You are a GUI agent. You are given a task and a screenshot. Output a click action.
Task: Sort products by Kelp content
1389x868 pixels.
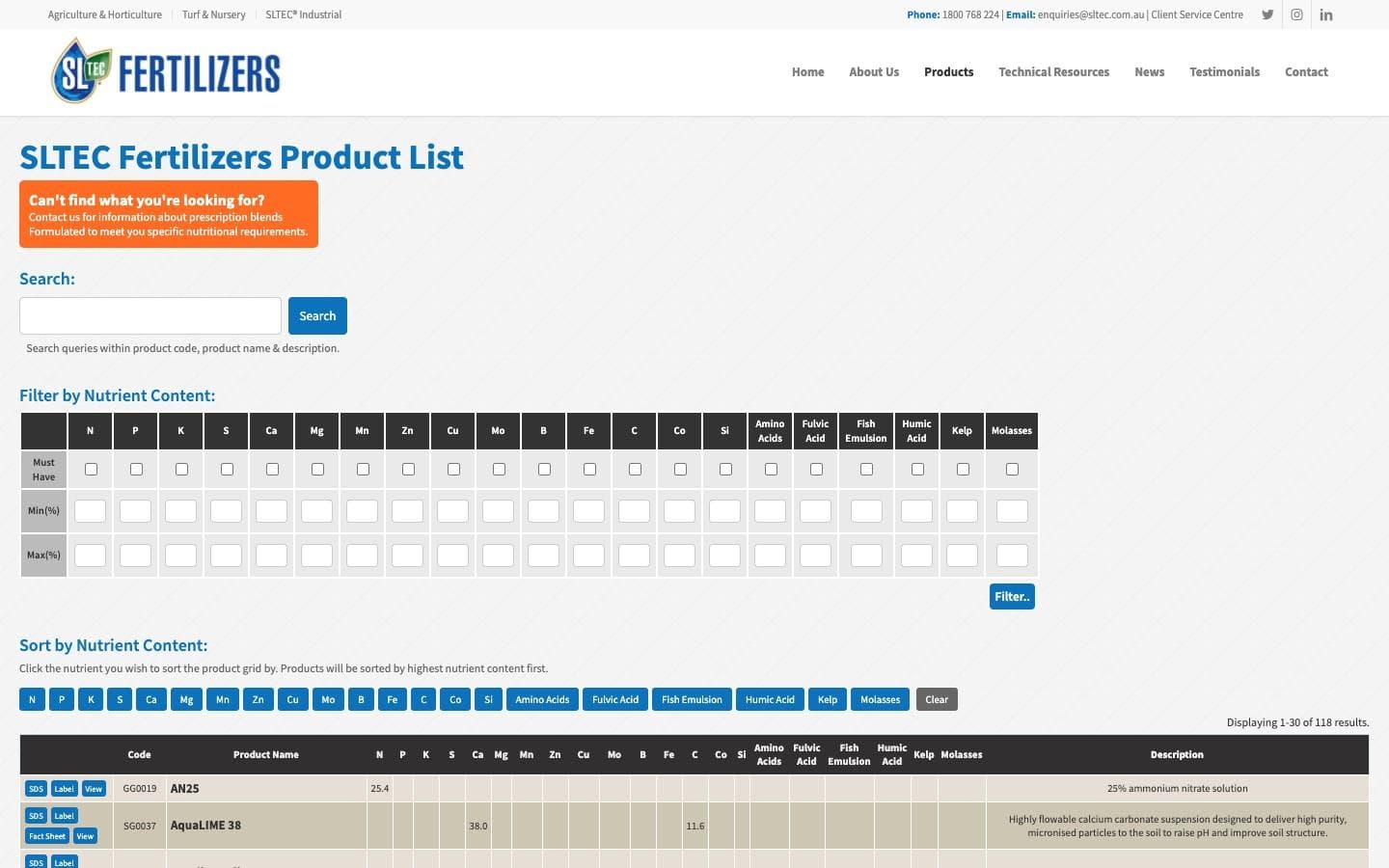[828, 699]
